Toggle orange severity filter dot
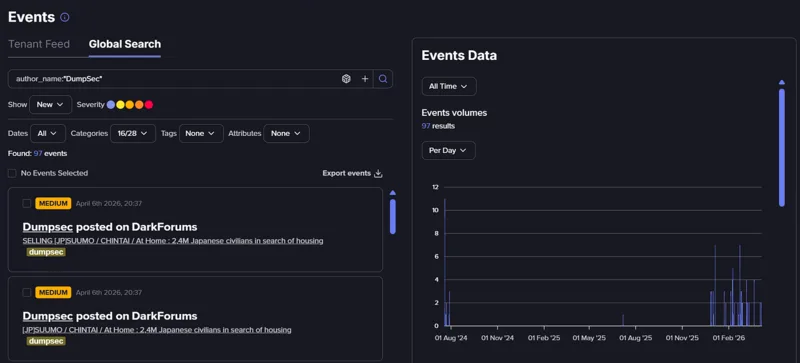 tap(139, 105)
